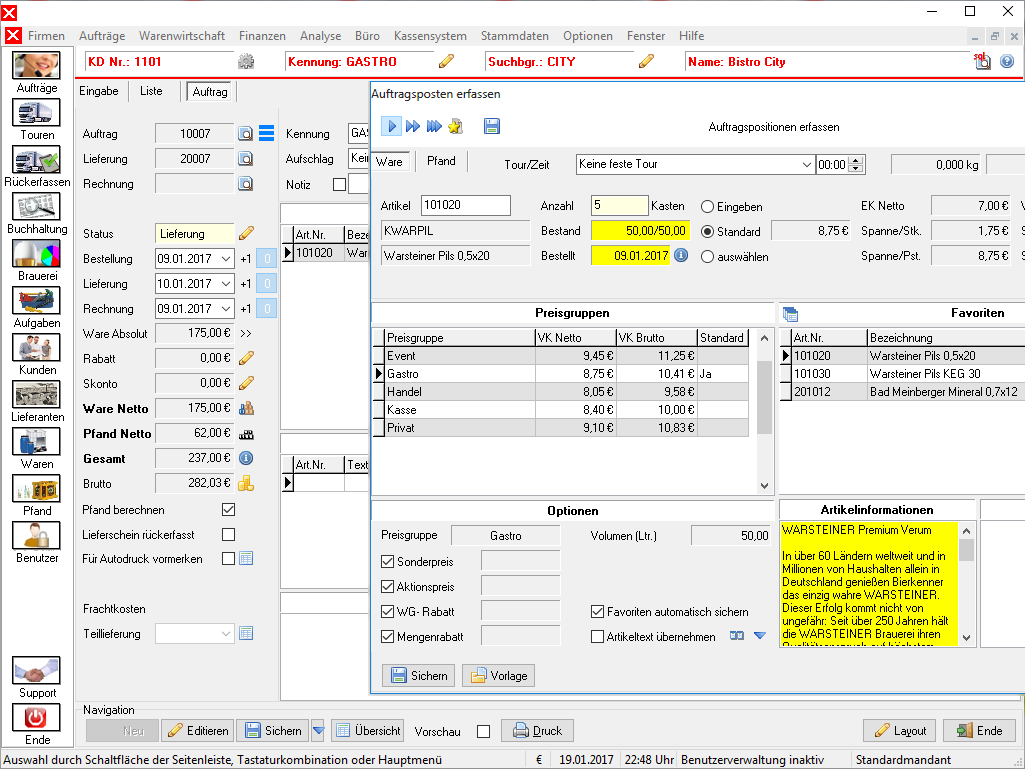This screenshot has width=1025, height=769.
Task: Click the pencil icon beside Suchbgr. CITY
Action: pyautogui.click(x=647, y=61)
